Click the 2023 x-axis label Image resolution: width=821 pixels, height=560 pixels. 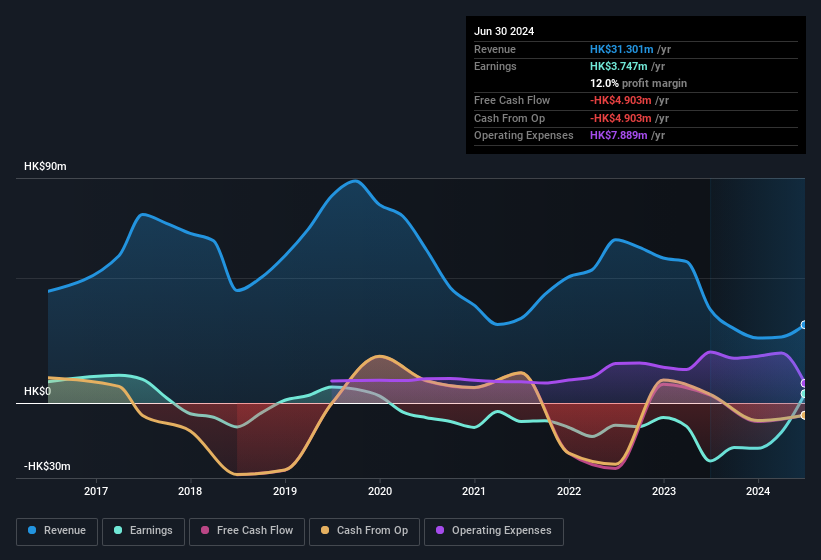(663, 491)
